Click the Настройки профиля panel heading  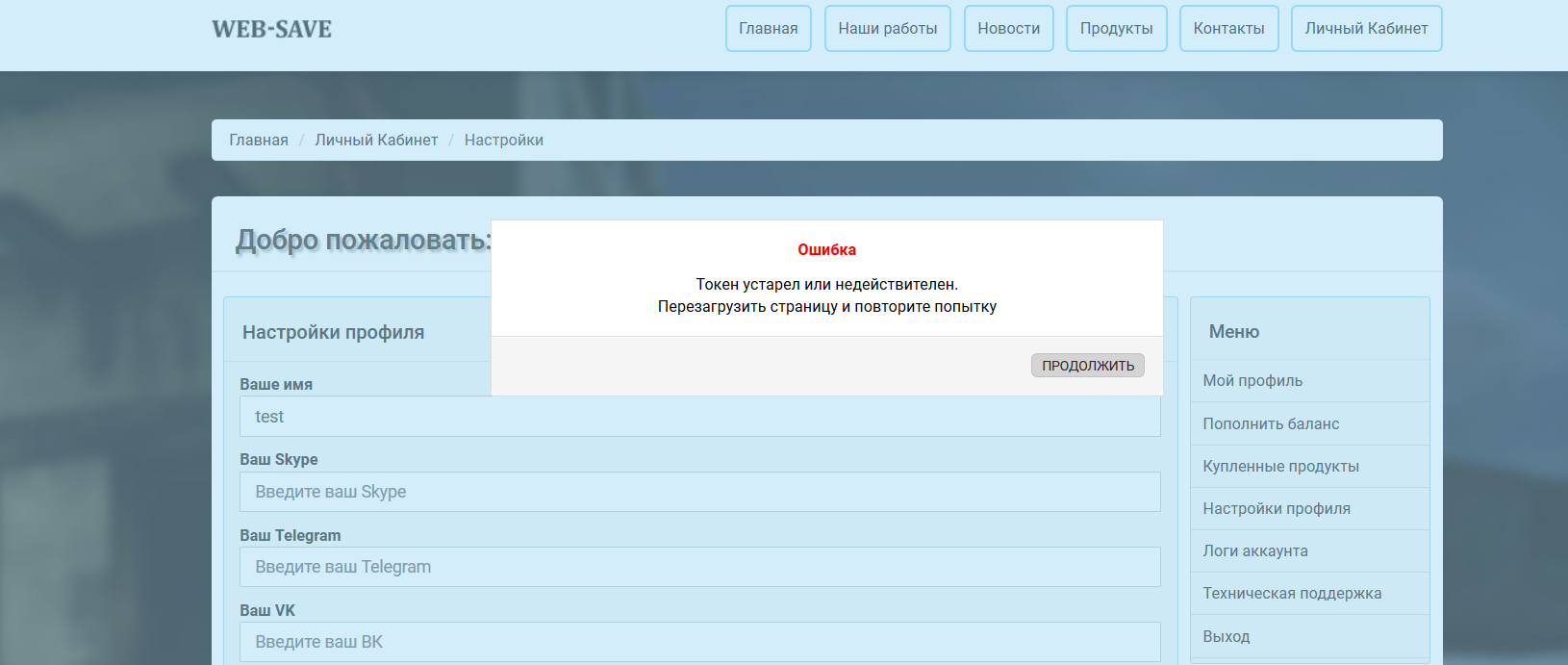[333, 333]
